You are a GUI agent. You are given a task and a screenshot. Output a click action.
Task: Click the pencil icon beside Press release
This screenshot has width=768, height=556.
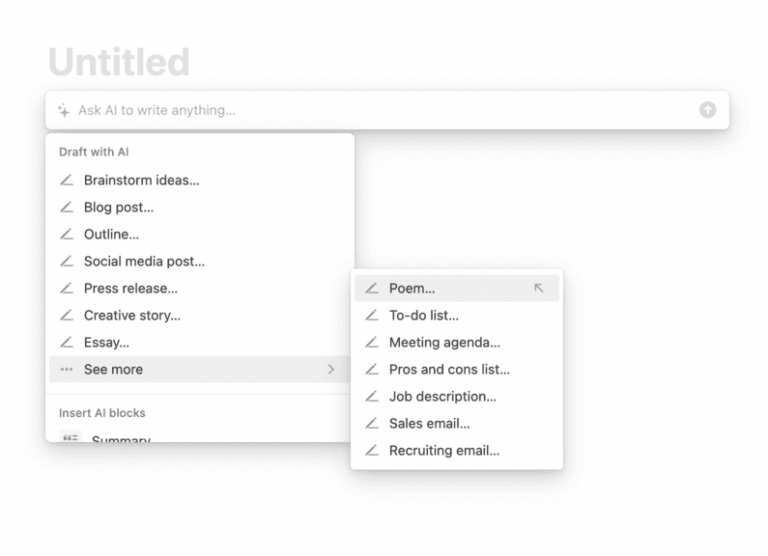[x=67, y=288]
